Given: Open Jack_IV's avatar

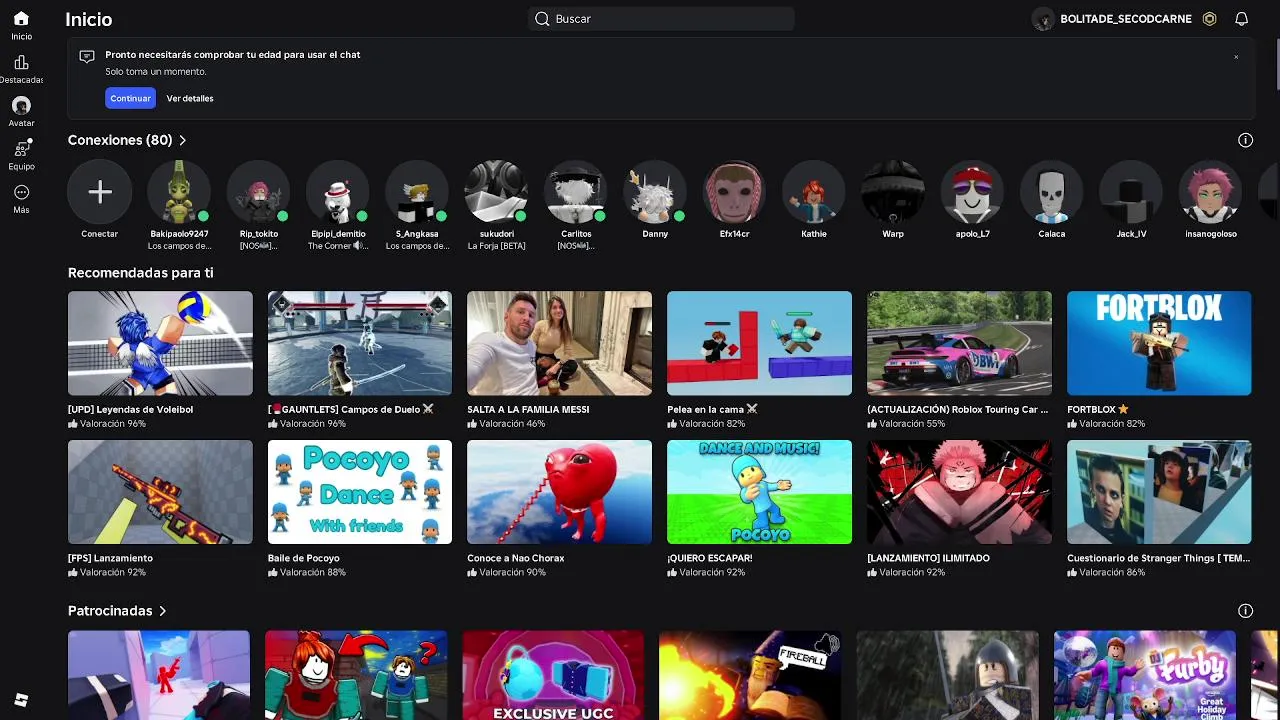Looking at the screenshot, I should point(1131,192).
